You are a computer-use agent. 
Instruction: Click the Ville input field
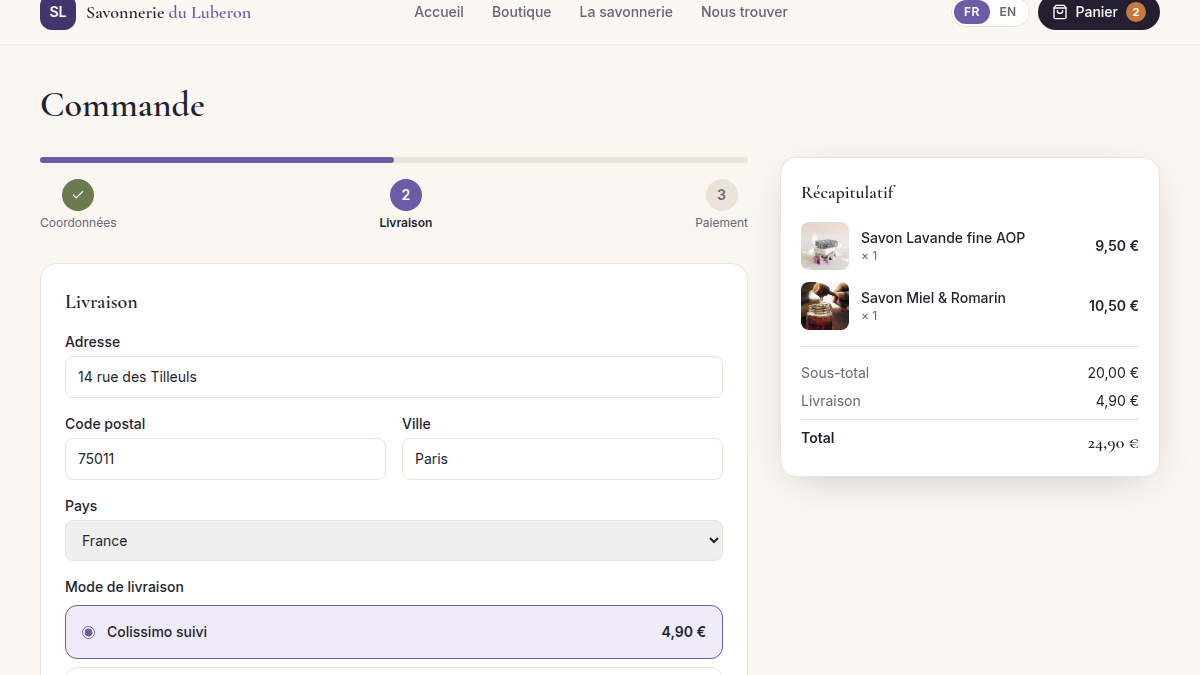tap(562, 459)
